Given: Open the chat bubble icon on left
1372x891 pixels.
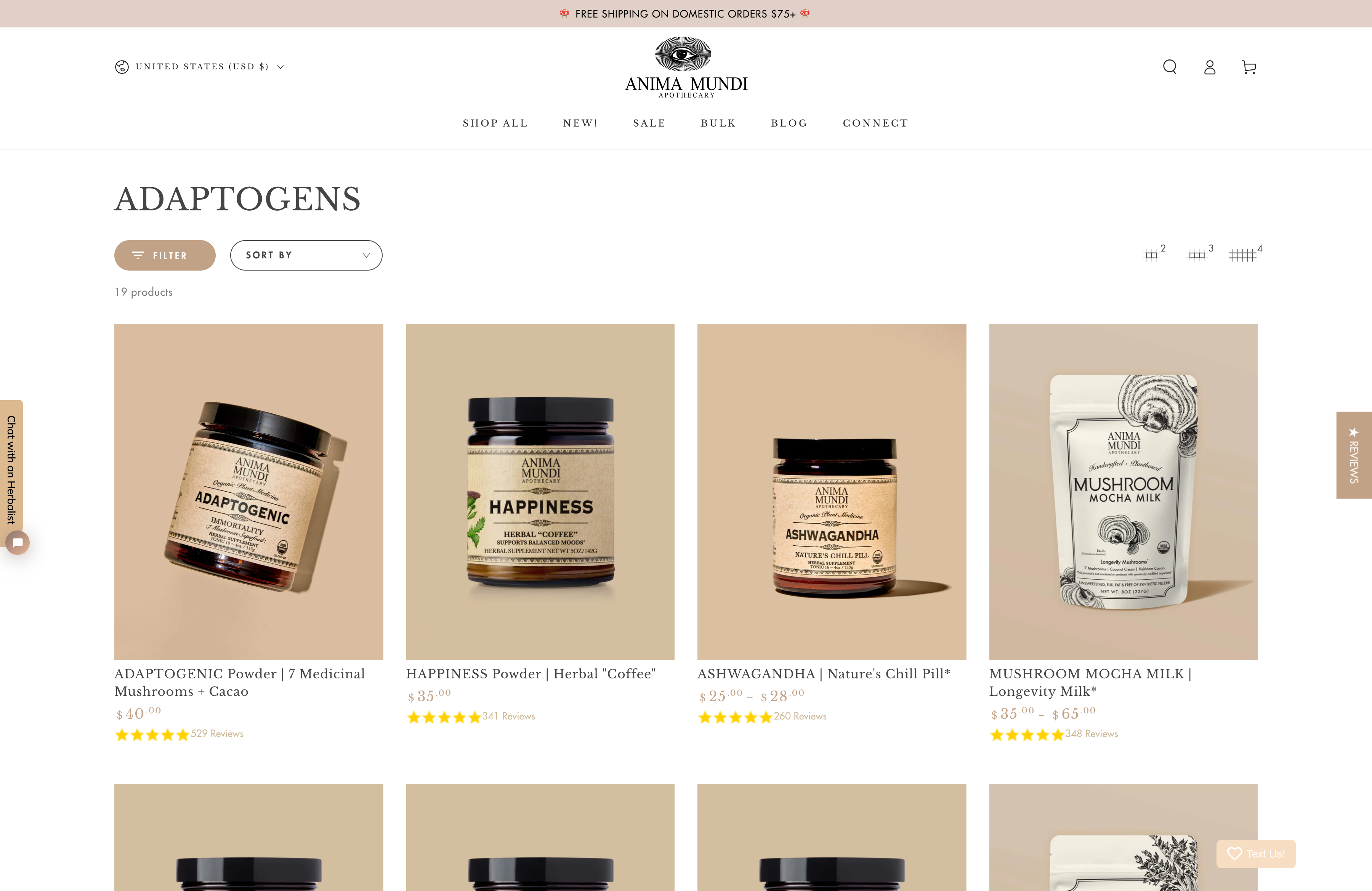Looking at the screenshot, I should (x=18, y=542).
